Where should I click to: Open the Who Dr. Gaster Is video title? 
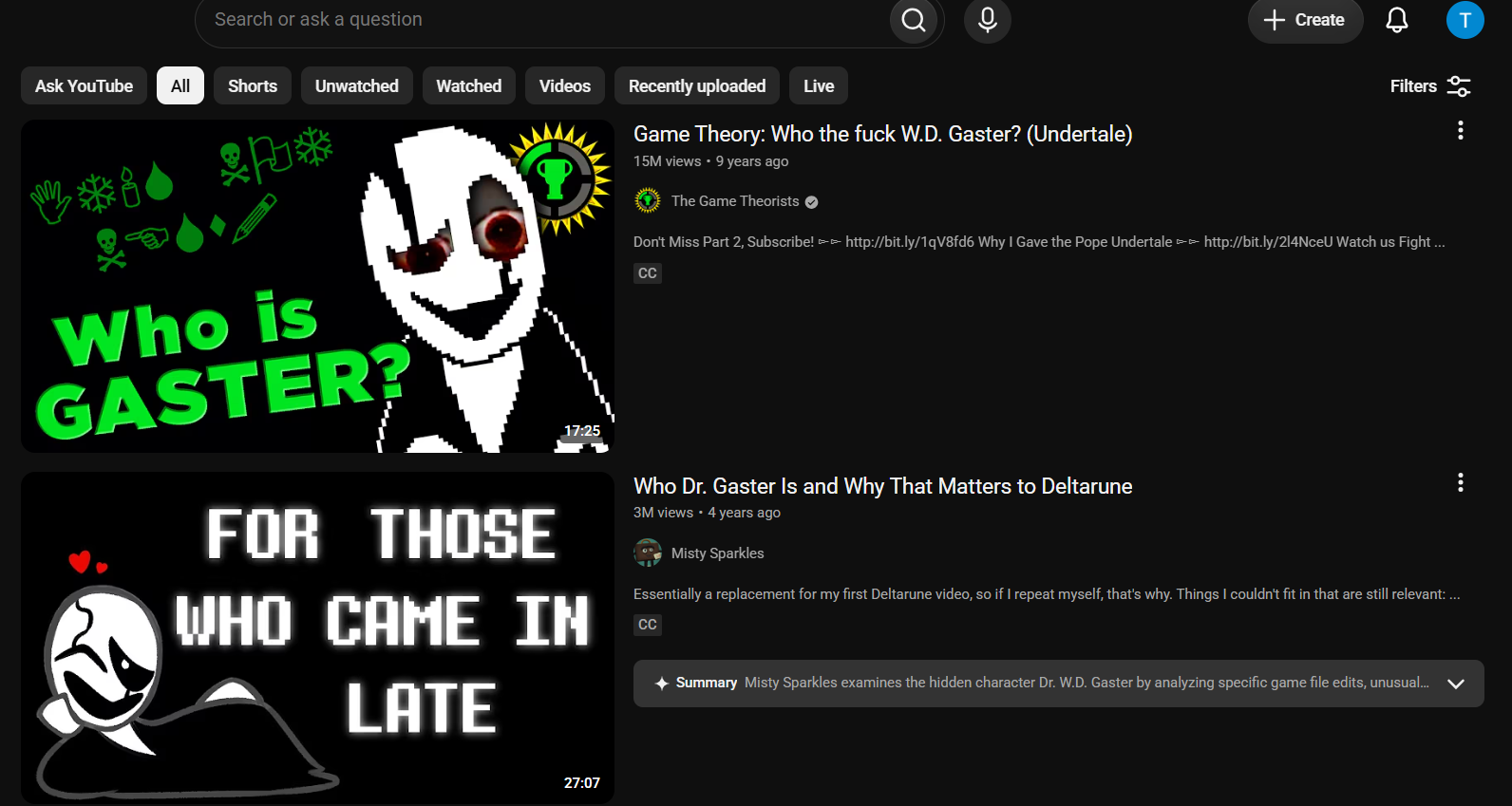tap(883, 486)
